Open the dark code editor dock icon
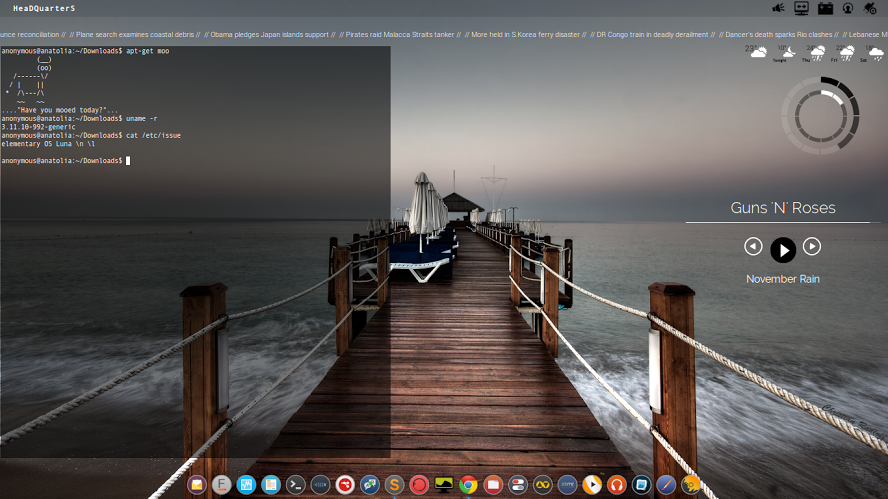Image resolution: width=888 pixels, height=499 pixels. pos(321,485)
